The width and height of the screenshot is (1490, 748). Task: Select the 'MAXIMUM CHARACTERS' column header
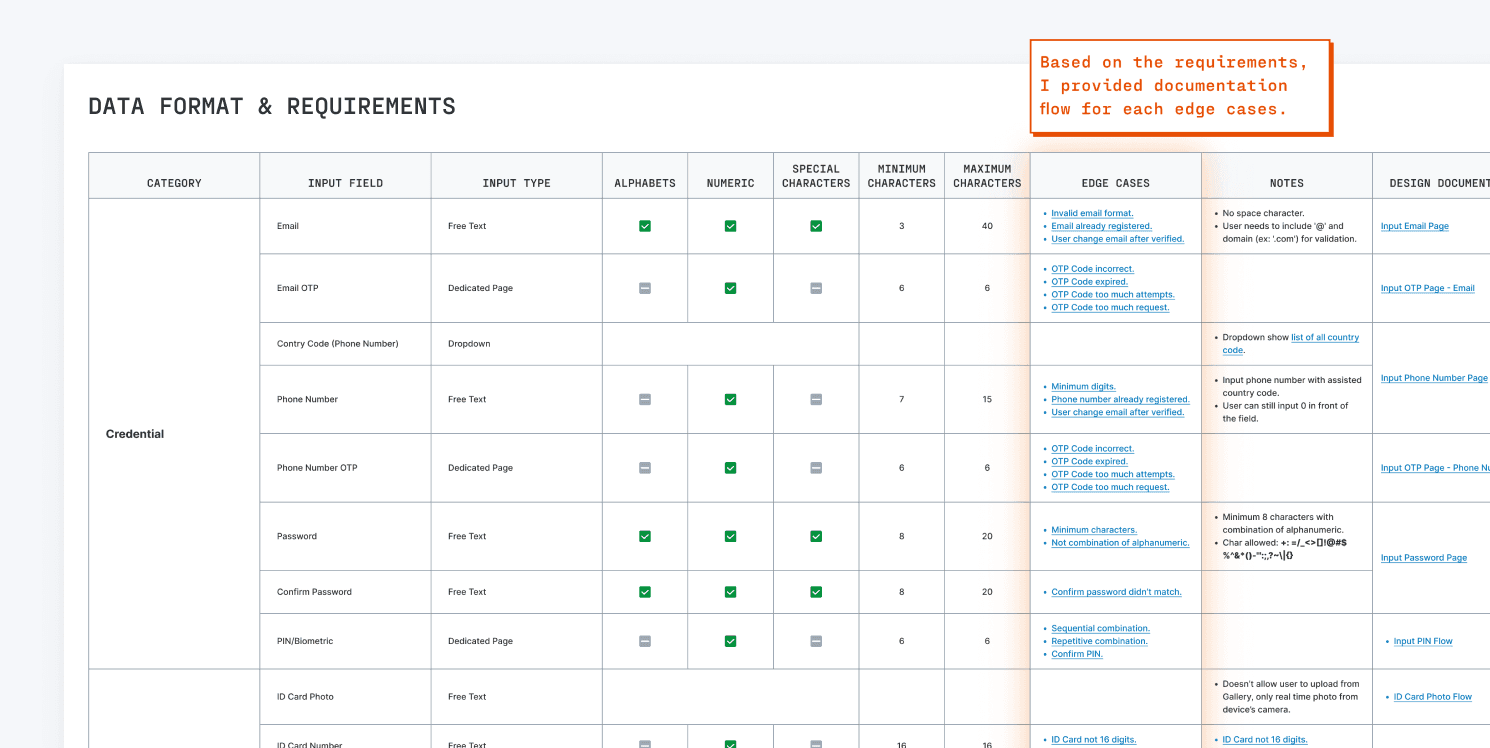coord(987,176)
